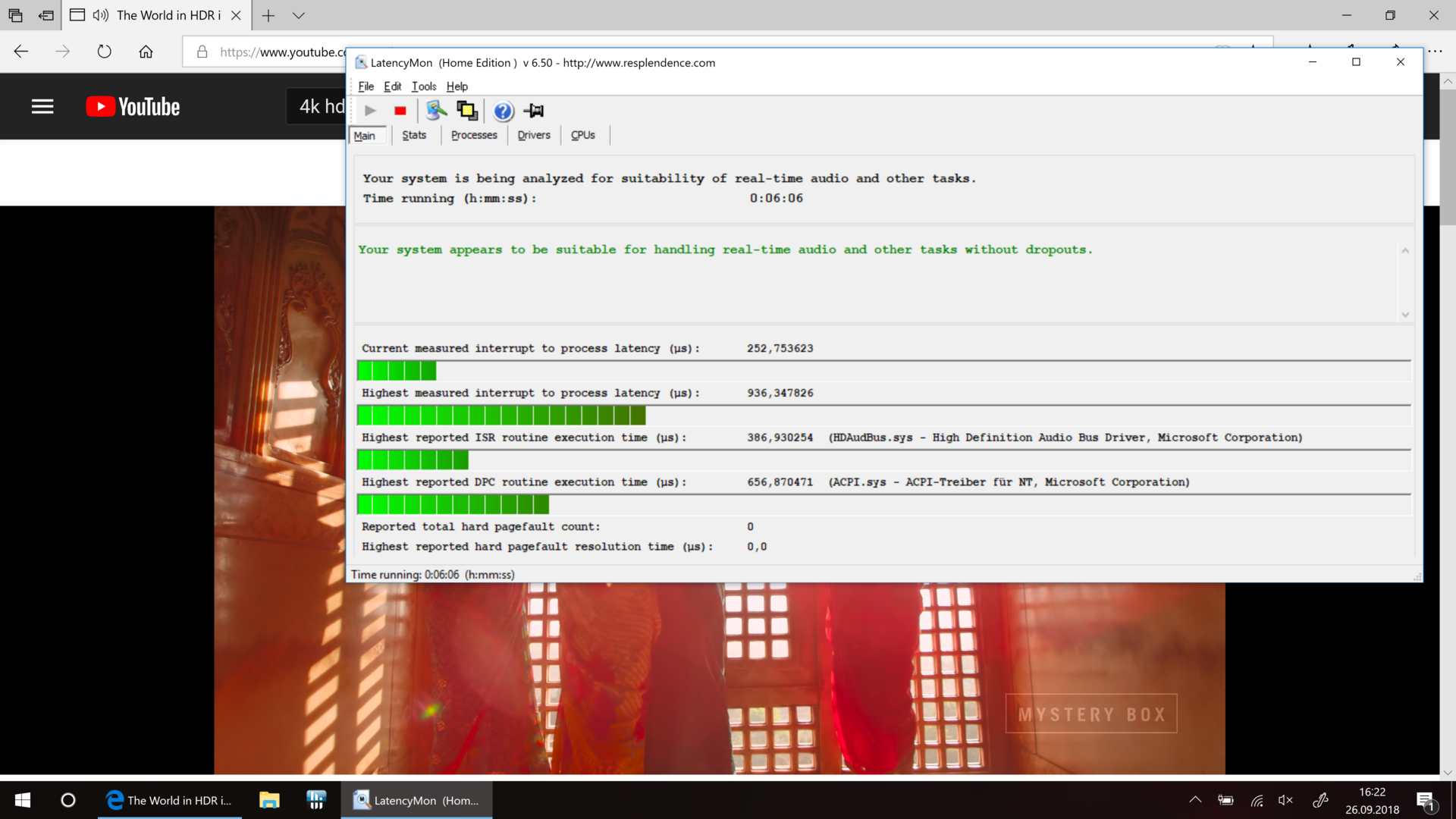Open the Tools menu
1456x819 pixels.
(424, 86)
